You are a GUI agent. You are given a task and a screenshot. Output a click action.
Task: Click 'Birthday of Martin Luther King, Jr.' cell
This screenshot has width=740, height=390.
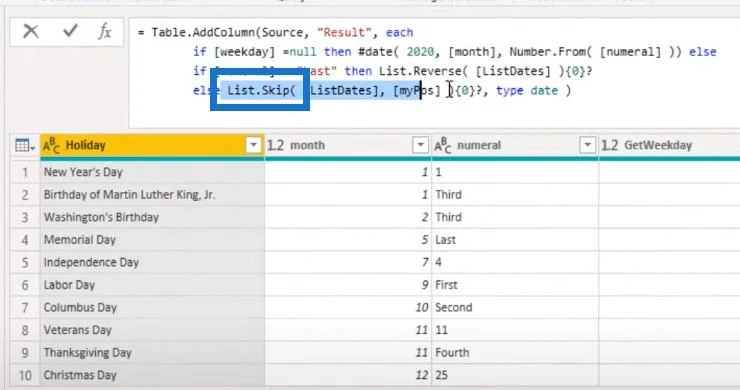(152, 195)
